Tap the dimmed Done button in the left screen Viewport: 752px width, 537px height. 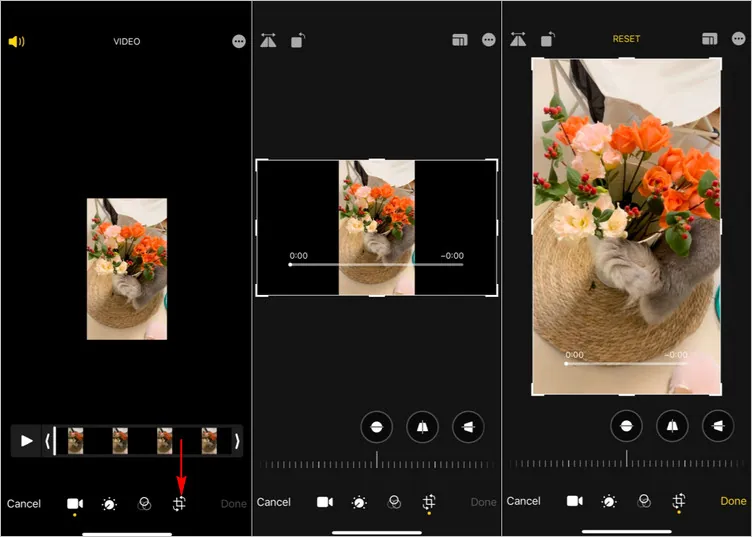click(234, 503)
